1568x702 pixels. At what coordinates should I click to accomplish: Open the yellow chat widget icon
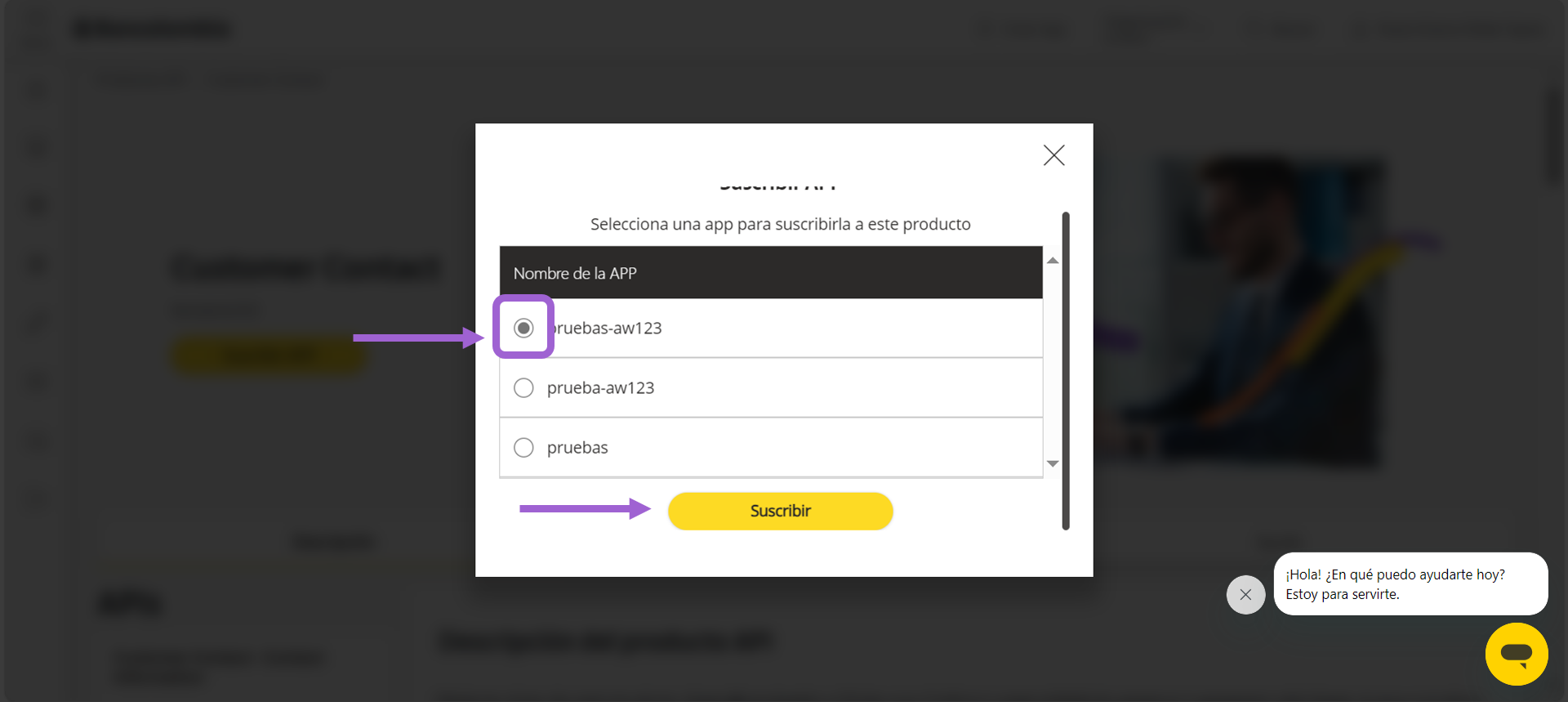click(1517, 655)
